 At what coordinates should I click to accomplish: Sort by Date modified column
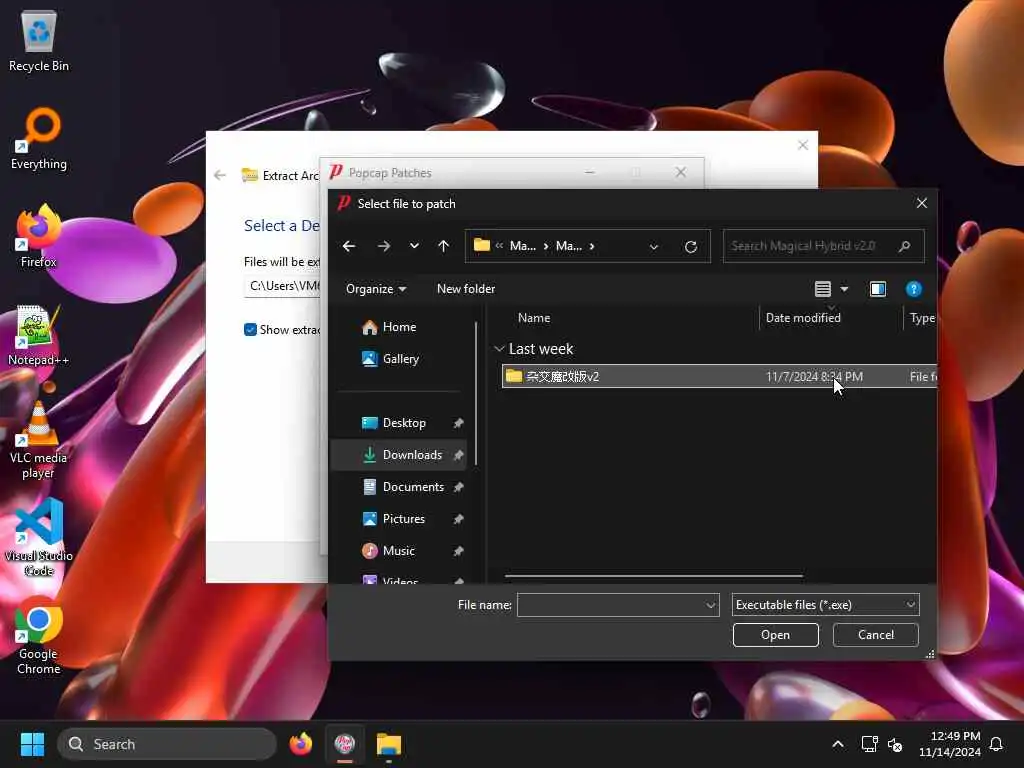(x=803, y=318)
